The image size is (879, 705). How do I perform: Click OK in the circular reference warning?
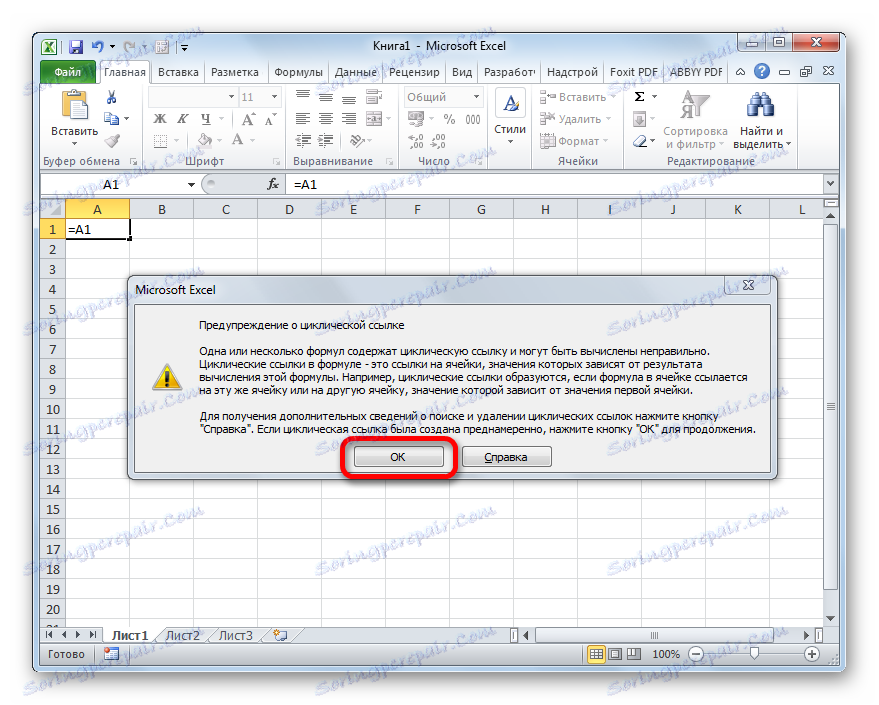398,457
